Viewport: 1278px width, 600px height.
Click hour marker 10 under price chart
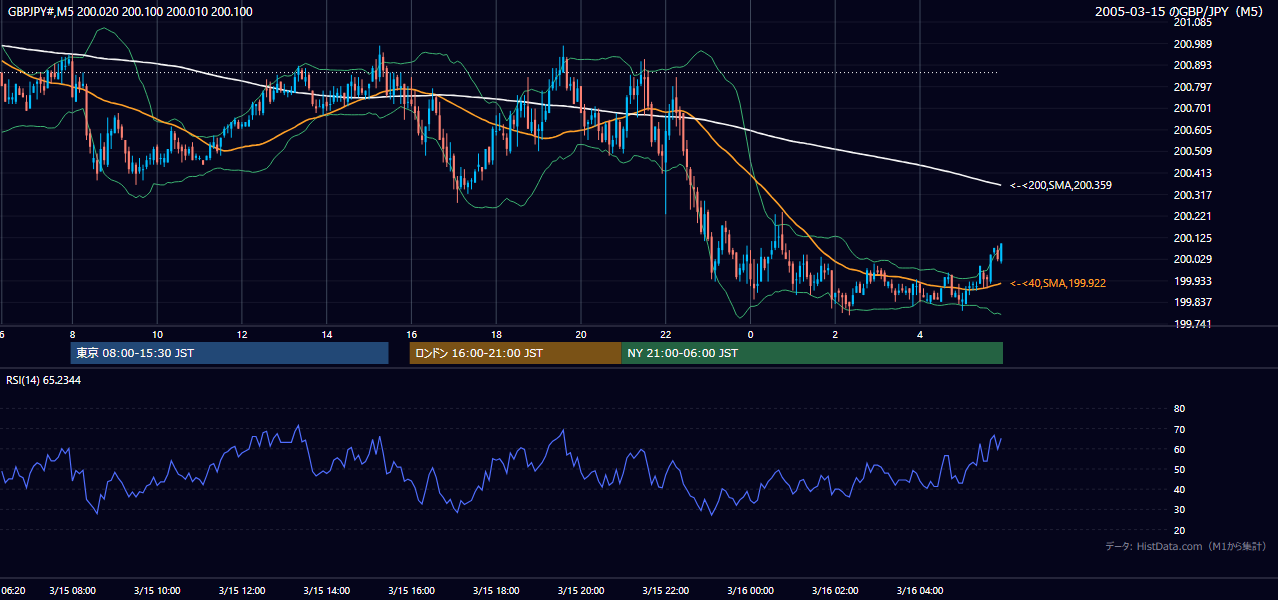tap(157, 334)
